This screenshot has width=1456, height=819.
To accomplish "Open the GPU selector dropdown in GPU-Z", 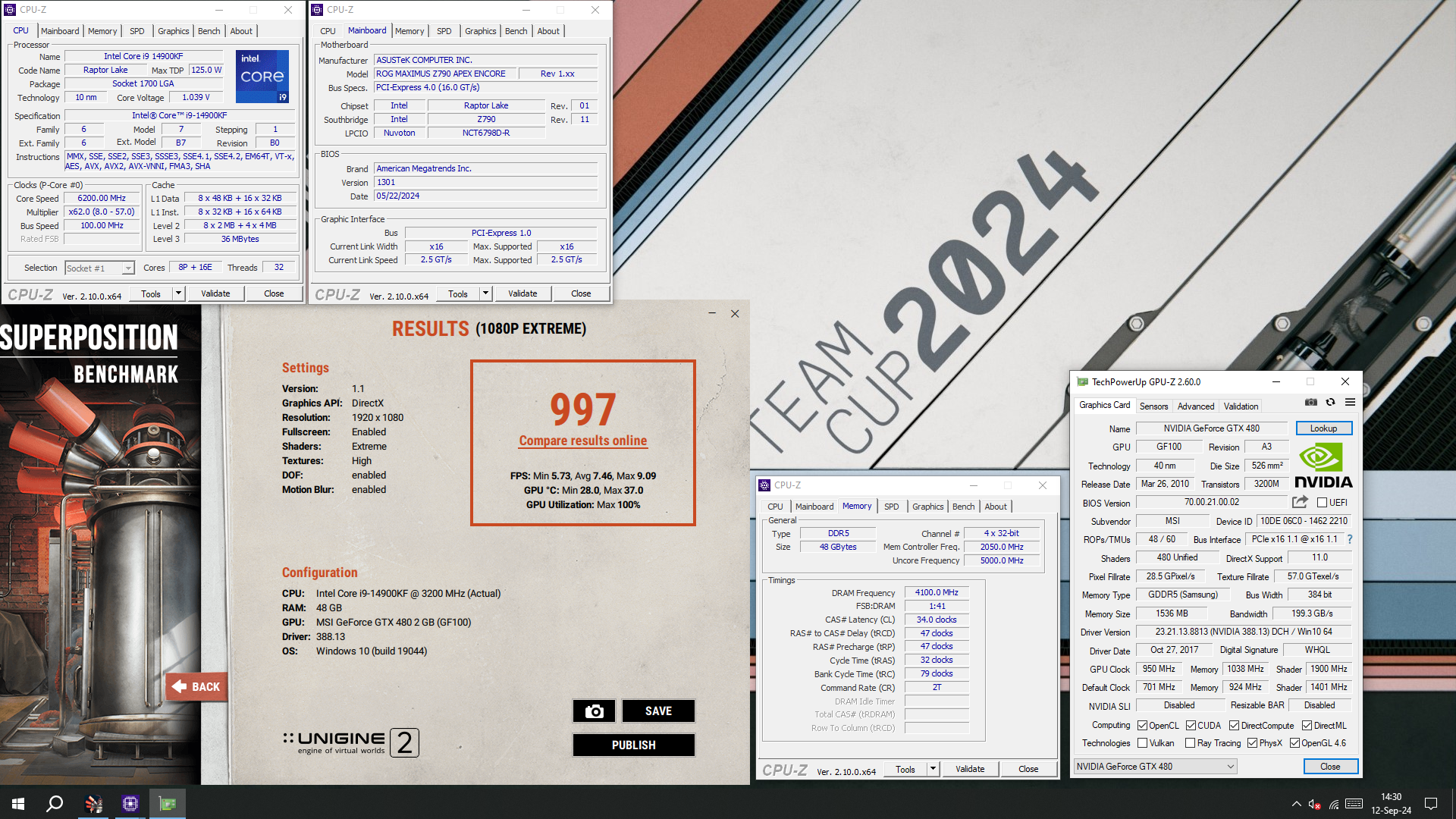I will click(x=1155, y=767).
